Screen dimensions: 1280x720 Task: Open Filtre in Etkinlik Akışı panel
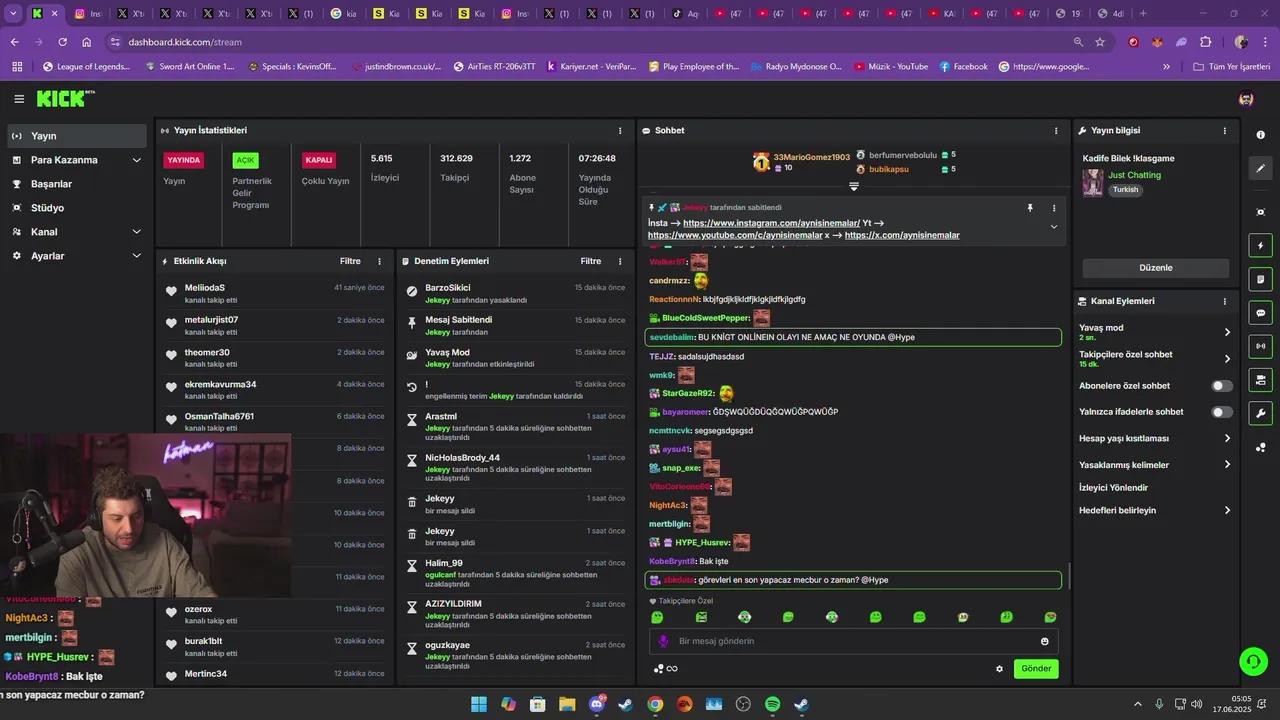click(x=350, y=261)
